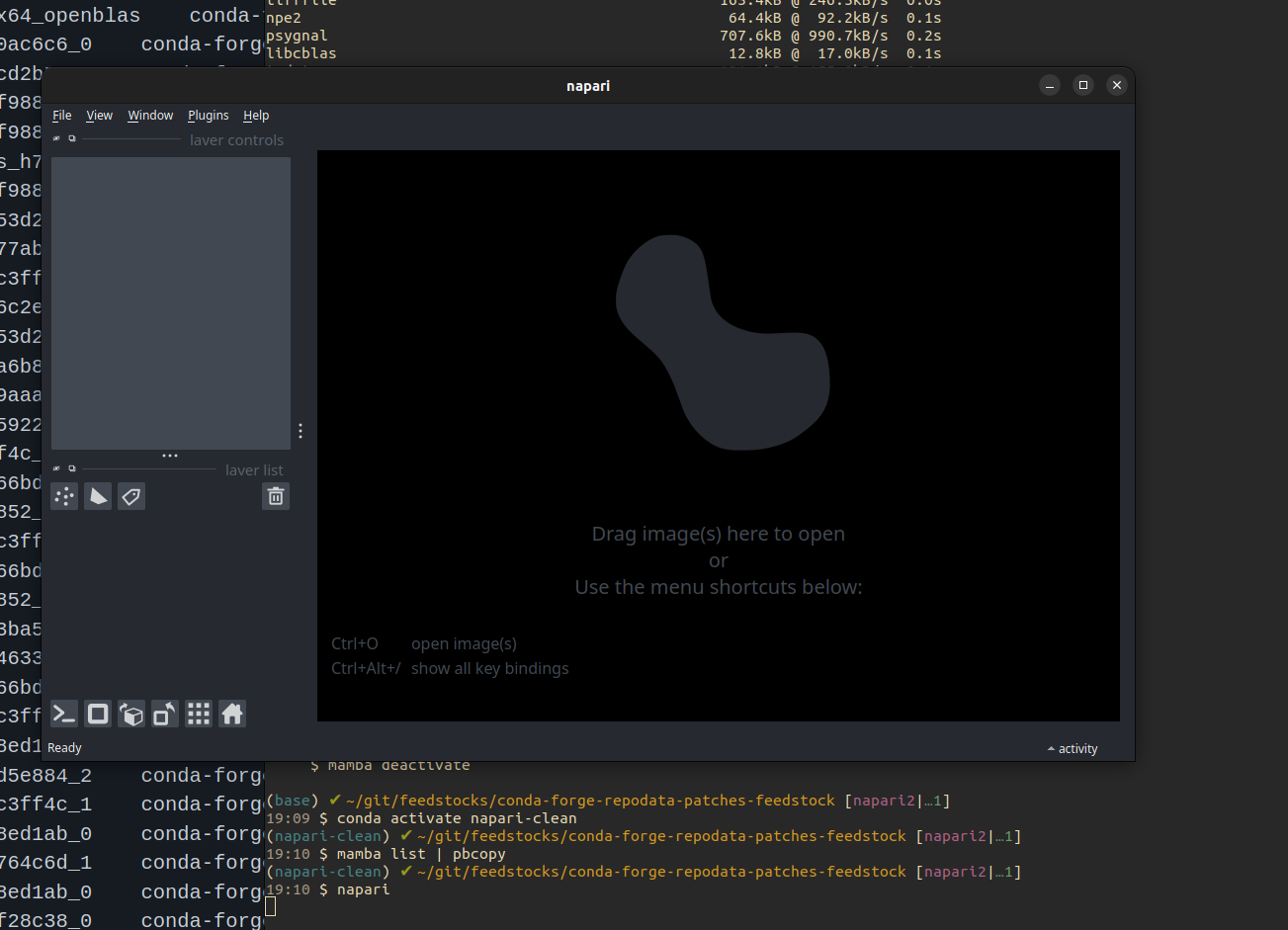Transpose displayed dimensions button
The width and height of the screenshot is (1288, 930).
click(x=165, y=714)
